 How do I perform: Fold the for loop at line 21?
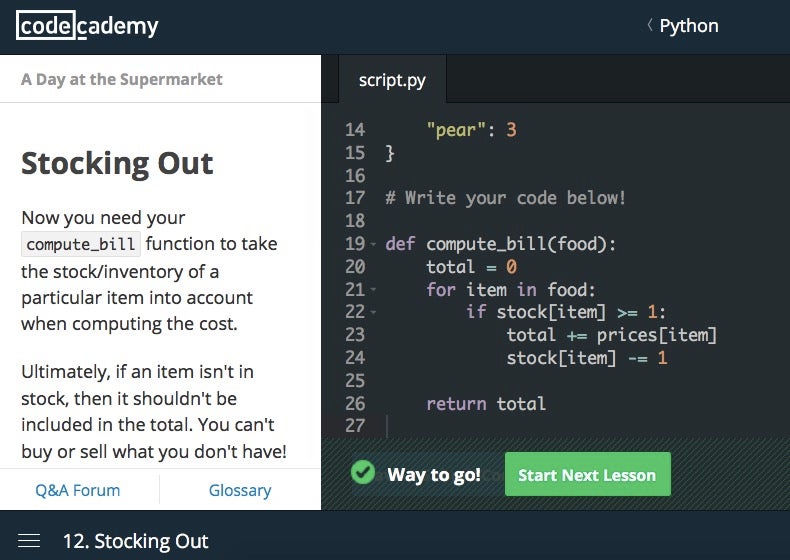[x=374, y=290]
